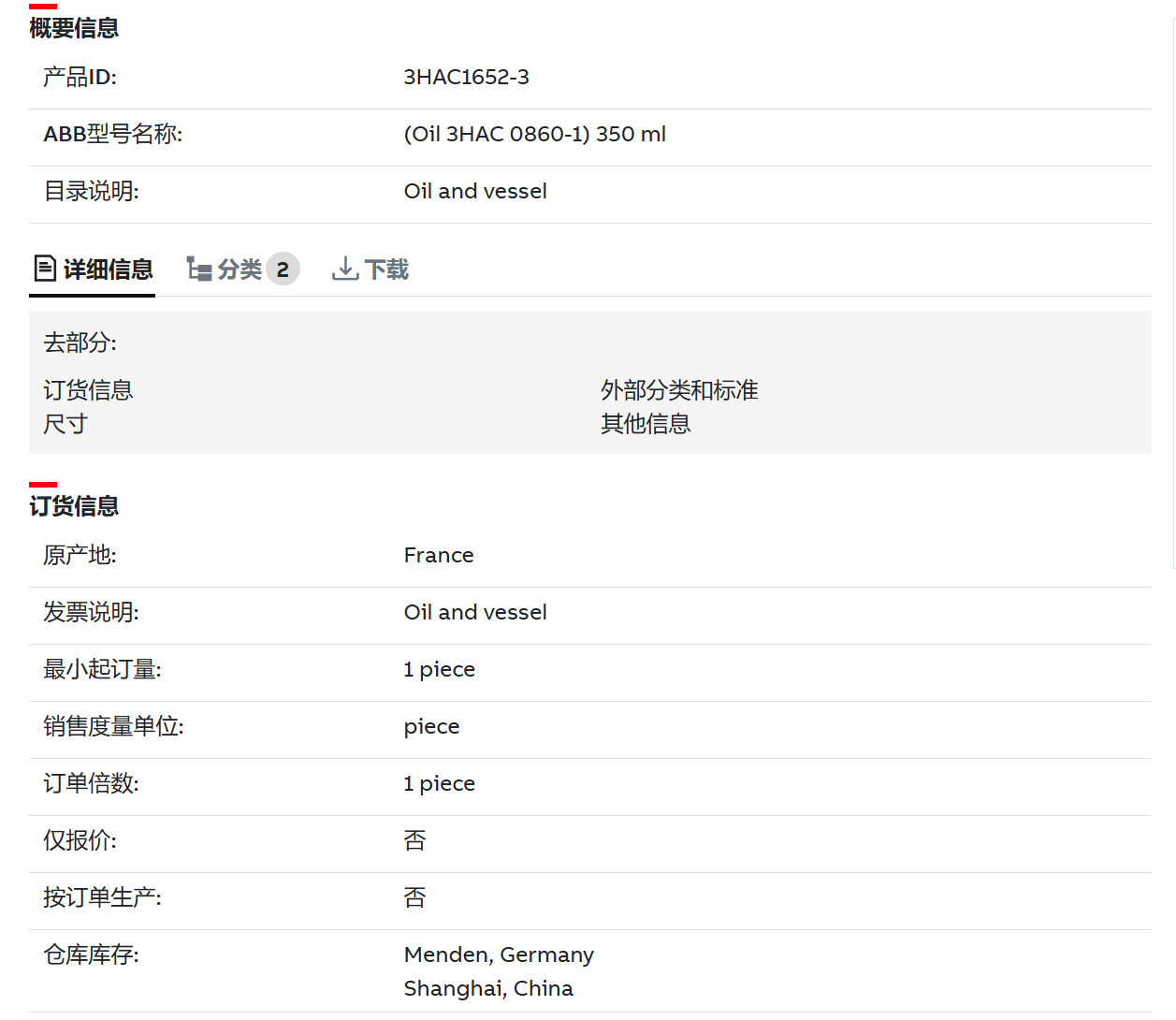Click the 产品ID: label
Image resolution: width=1176 pixels, height=1020 pixels.
click(x=80, y=77)
